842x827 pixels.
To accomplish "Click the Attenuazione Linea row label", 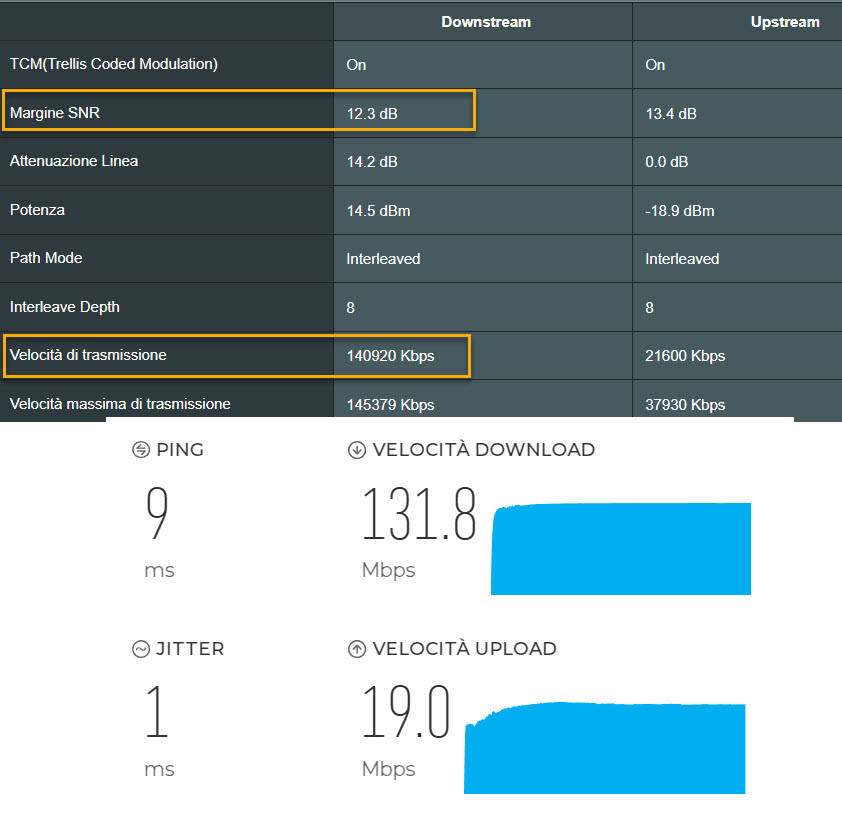I will (74, 161).
